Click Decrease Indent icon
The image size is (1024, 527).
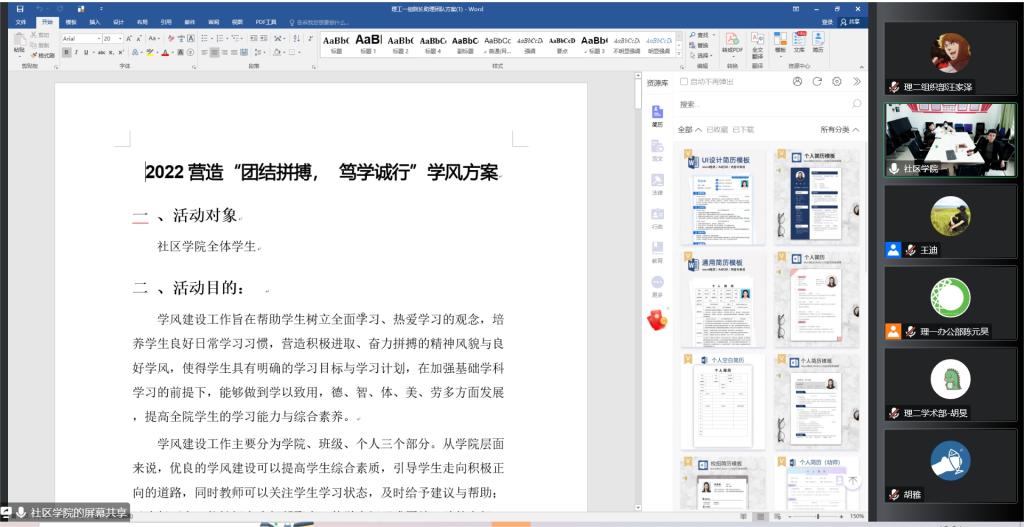click(253, 39)
